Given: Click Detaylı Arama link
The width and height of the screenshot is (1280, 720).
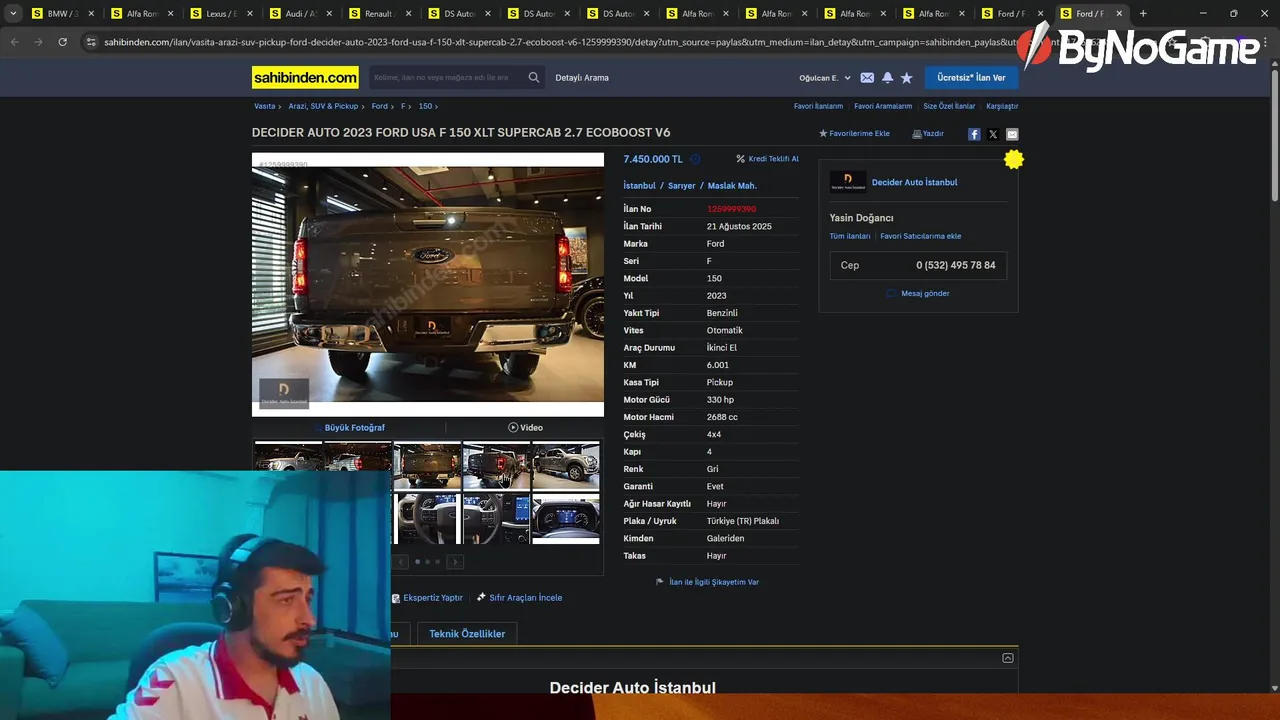Looking at the screenshot, I should pos(582,78).
